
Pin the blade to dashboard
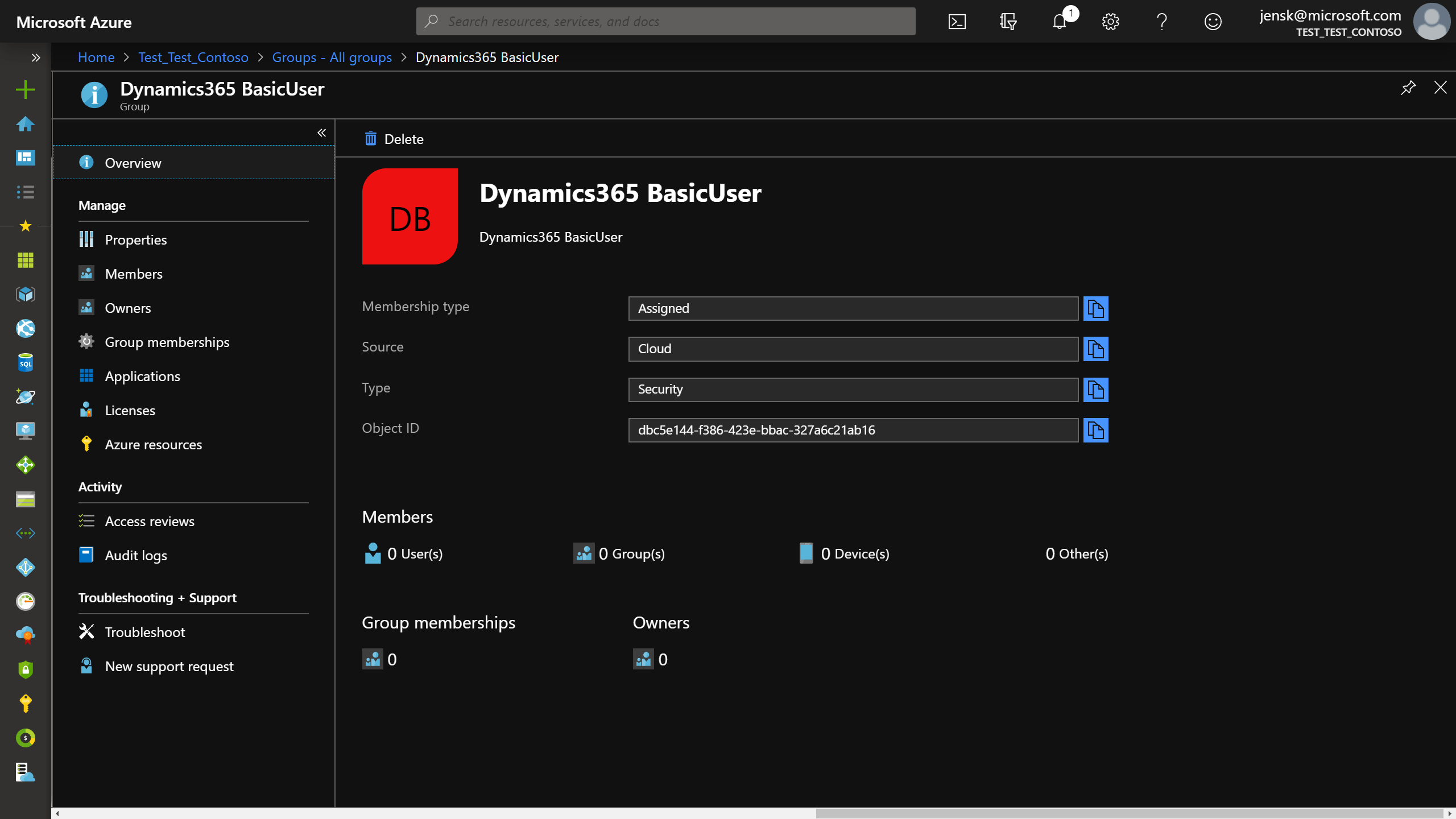coord(1408,88)
